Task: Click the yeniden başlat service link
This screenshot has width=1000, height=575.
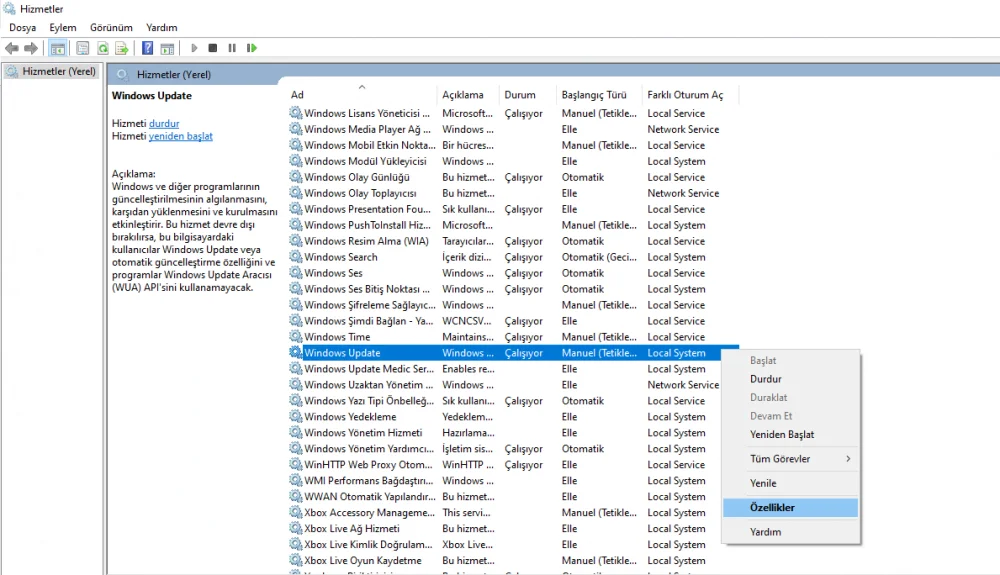Action: point(180,136)
